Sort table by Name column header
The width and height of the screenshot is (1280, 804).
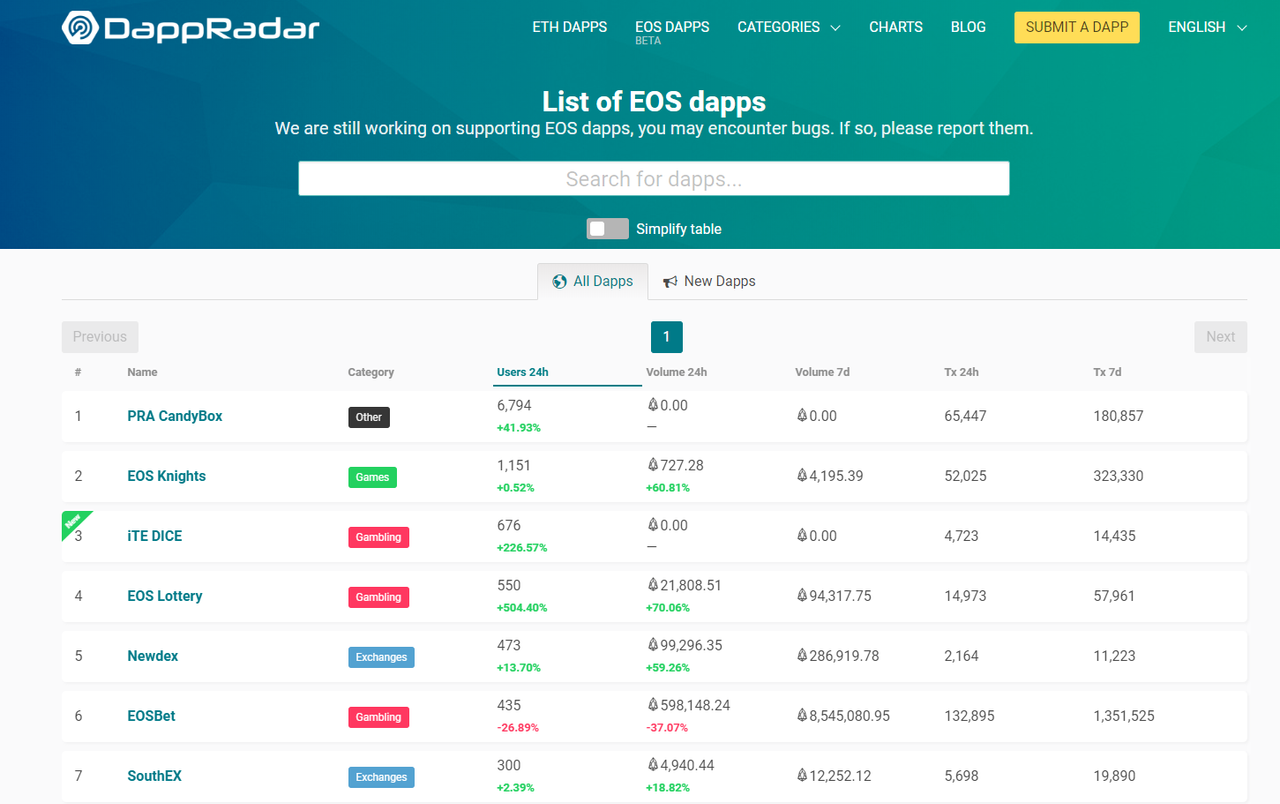point(143,372)
